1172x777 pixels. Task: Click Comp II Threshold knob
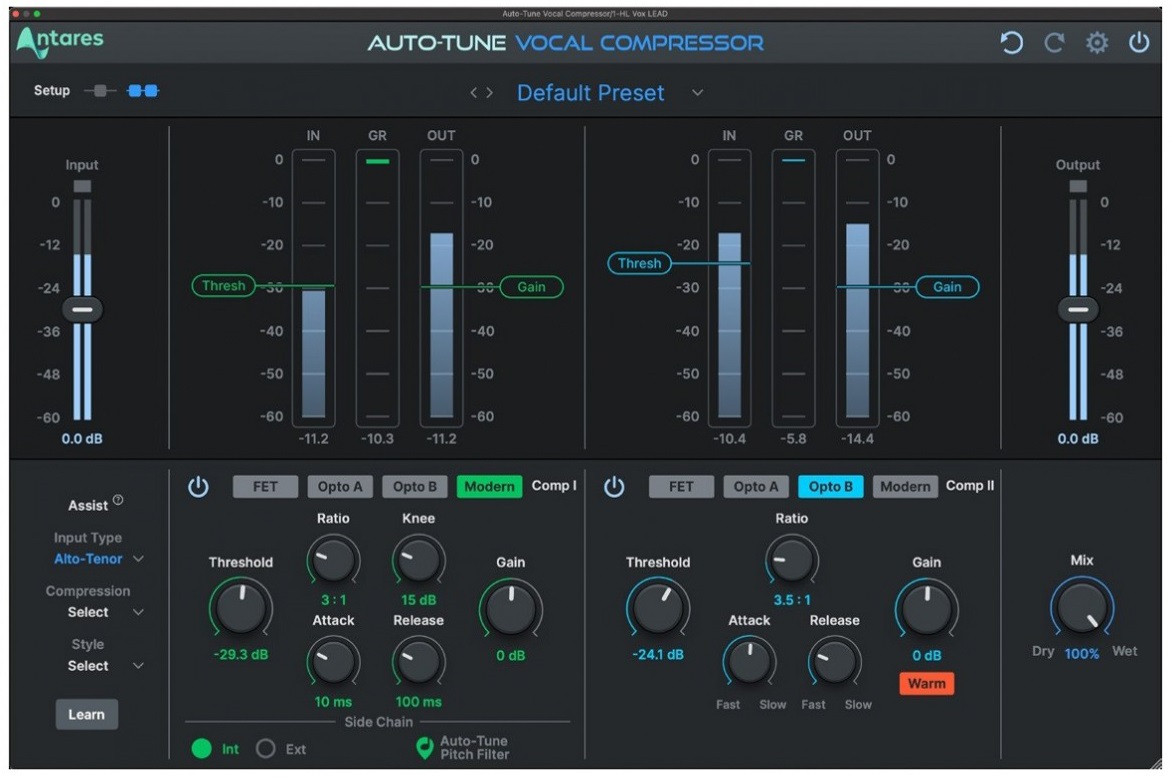[x=658, y=608]
